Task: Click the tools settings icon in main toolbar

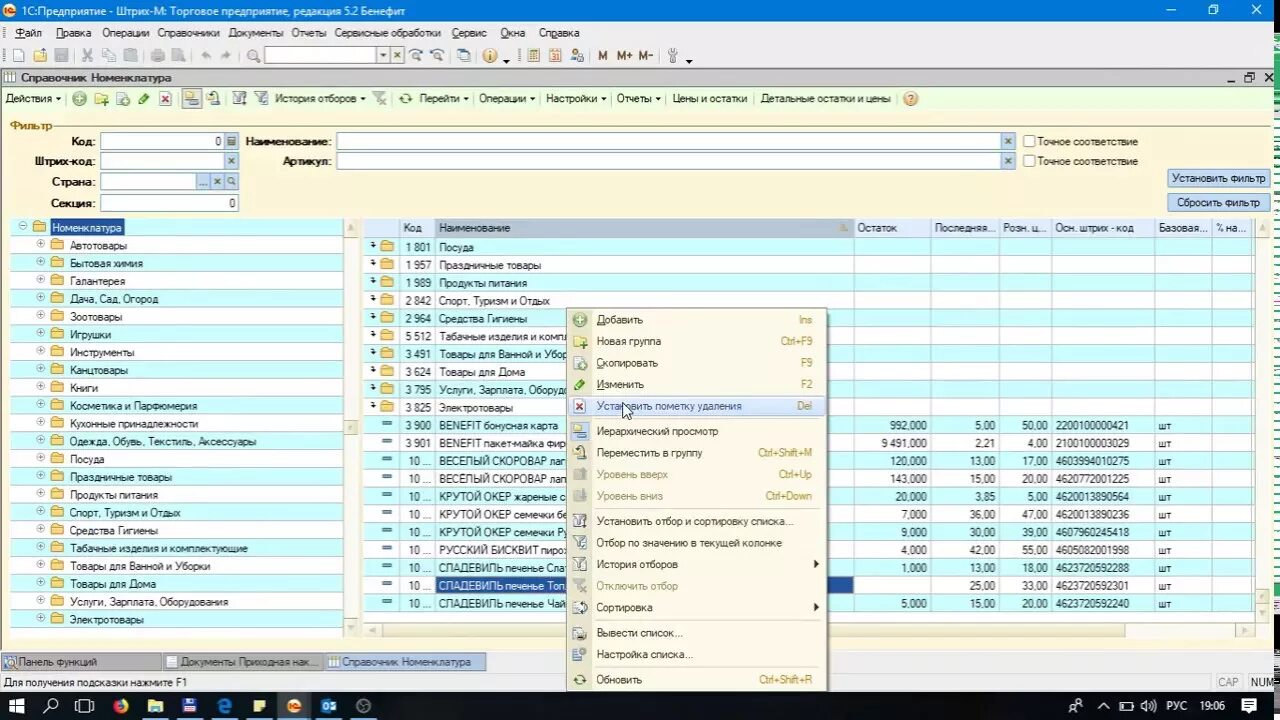Action: coord(673,56)
